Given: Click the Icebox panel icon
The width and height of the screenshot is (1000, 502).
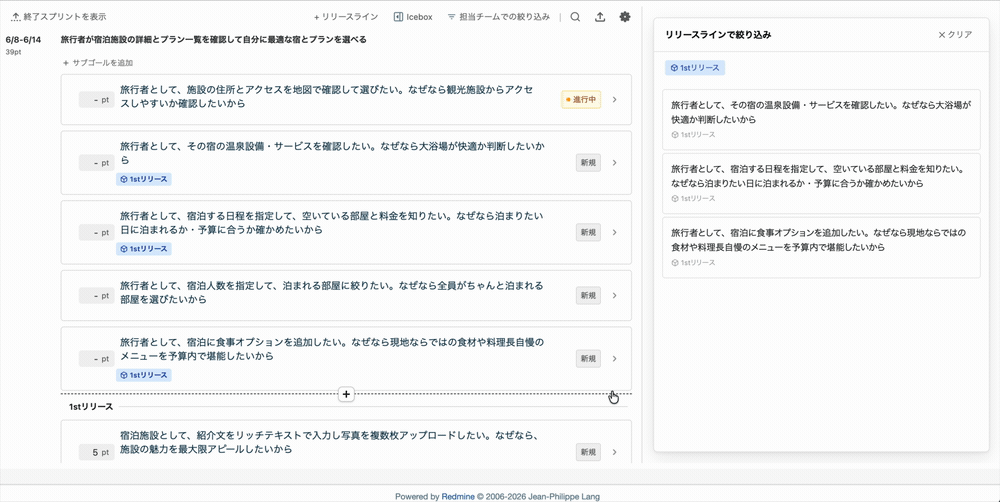Looking at the screenshot, I should coord(398,17).
